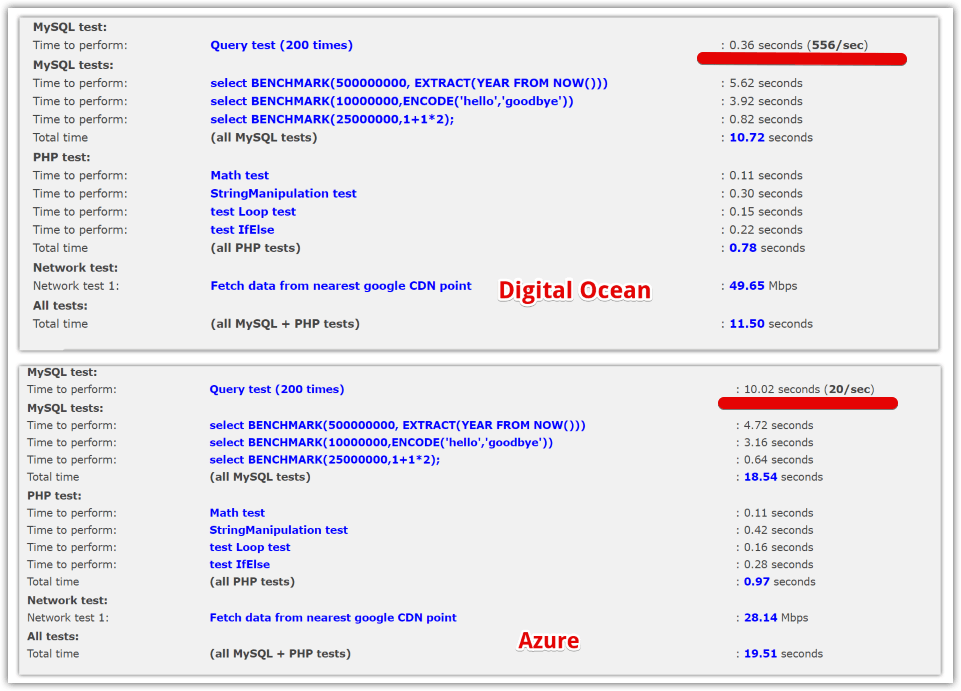This screenshot has width=961, height=691.
Task: Select the "0.97 seconds" PHP total
Action: pos(780,582)
